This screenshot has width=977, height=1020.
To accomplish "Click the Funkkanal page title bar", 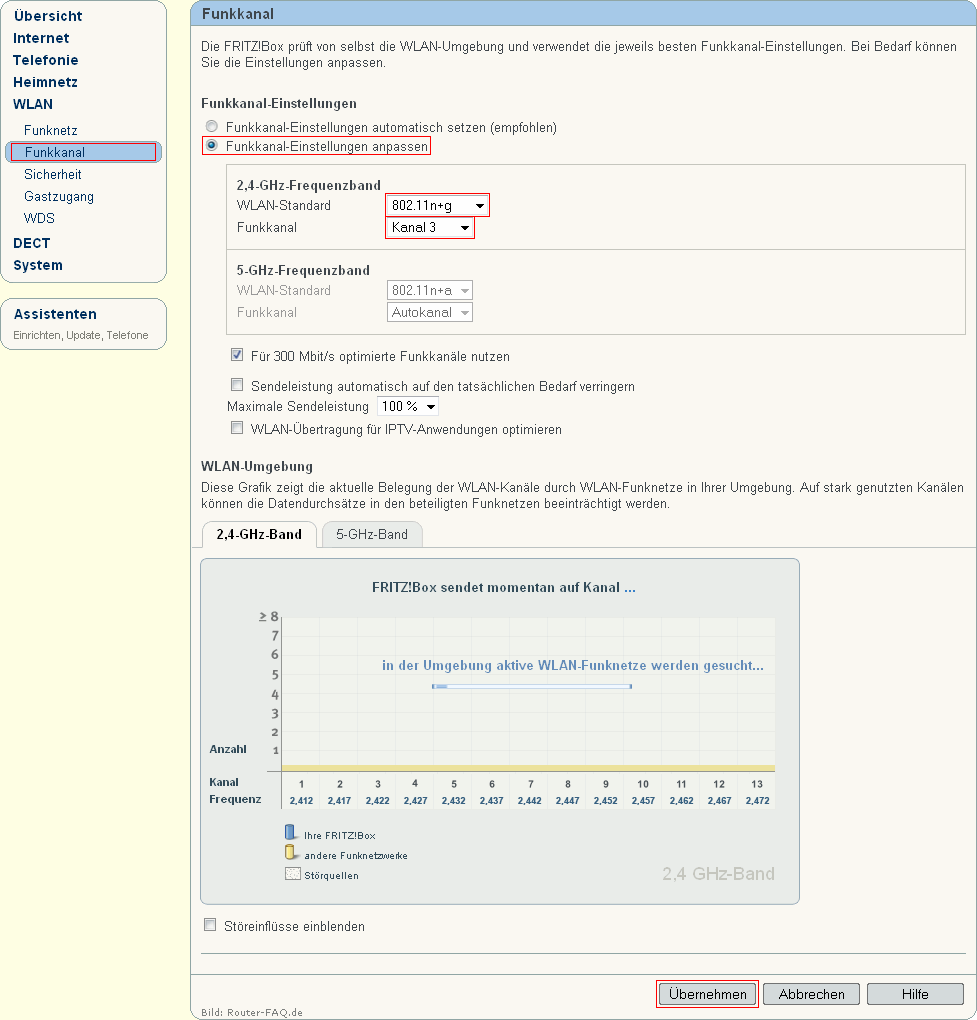I will [x=583, y=14].
